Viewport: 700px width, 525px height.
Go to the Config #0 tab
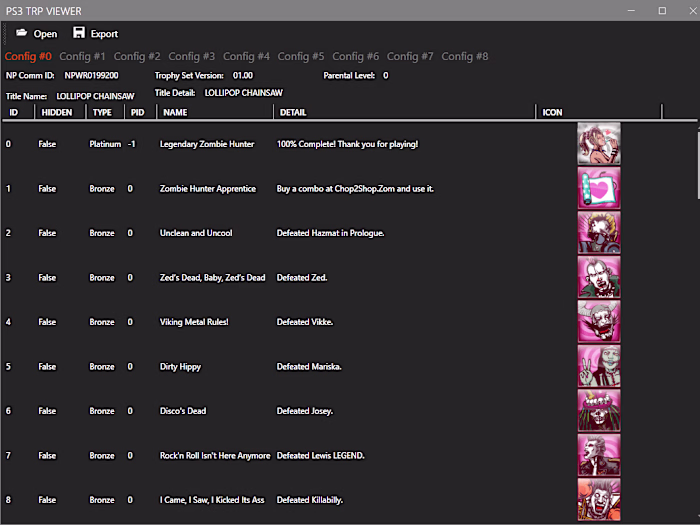[28, 57]
